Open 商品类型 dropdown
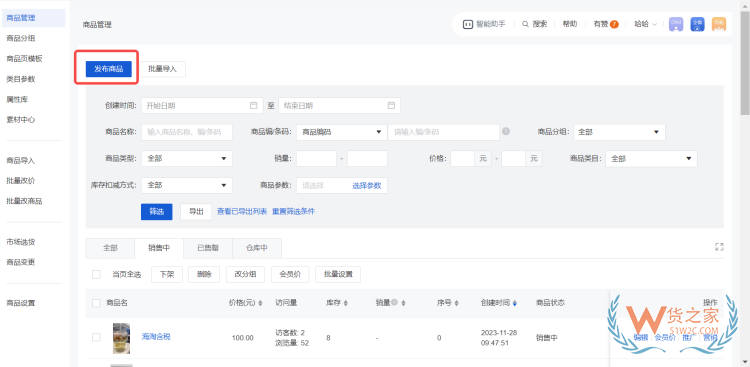 coord(187,158)
